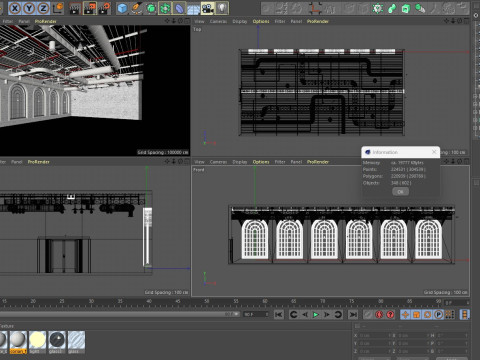Toggle the Z axis lock

(x=43, y=8)
